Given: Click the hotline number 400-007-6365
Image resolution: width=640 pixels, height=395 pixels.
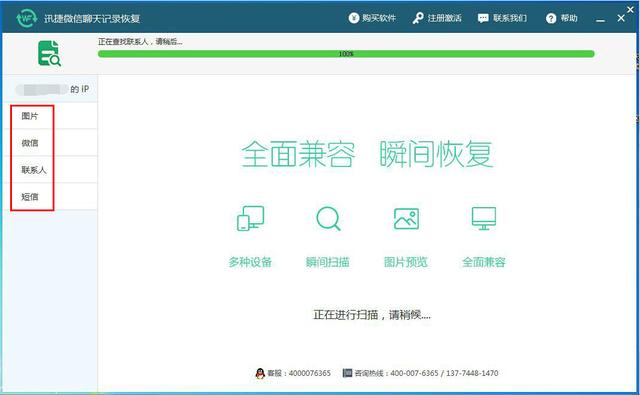Looking at the screenshot, I should coord(414,373).
